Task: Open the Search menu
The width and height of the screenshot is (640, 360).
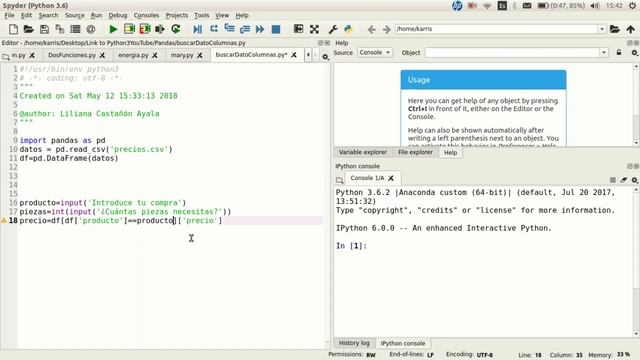Action: tap(48, 15)
